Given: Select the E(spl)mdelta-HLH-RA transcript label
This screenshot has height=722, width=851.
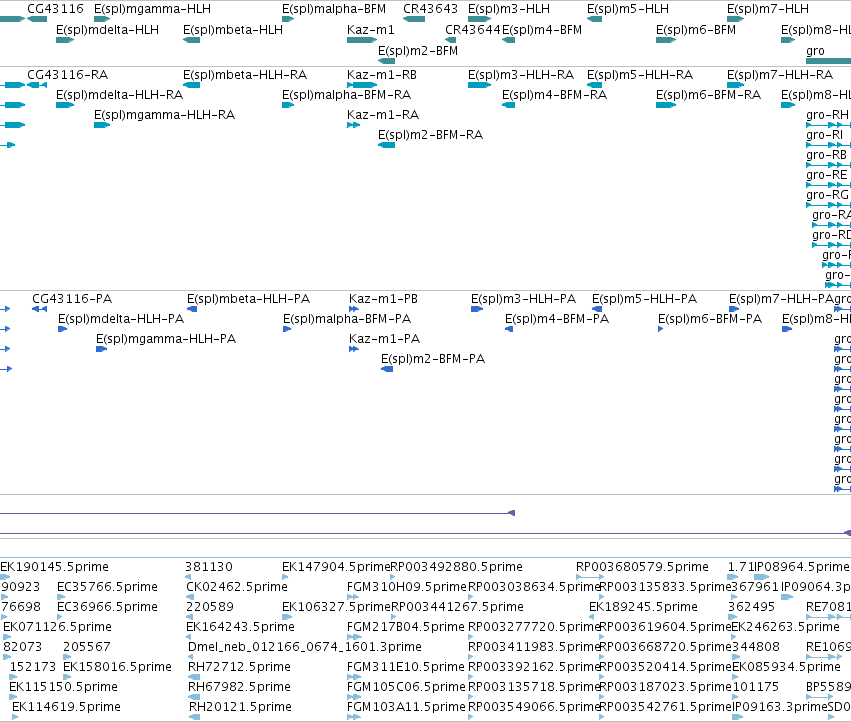Looking at the screenshot, I should click(119, 95).
